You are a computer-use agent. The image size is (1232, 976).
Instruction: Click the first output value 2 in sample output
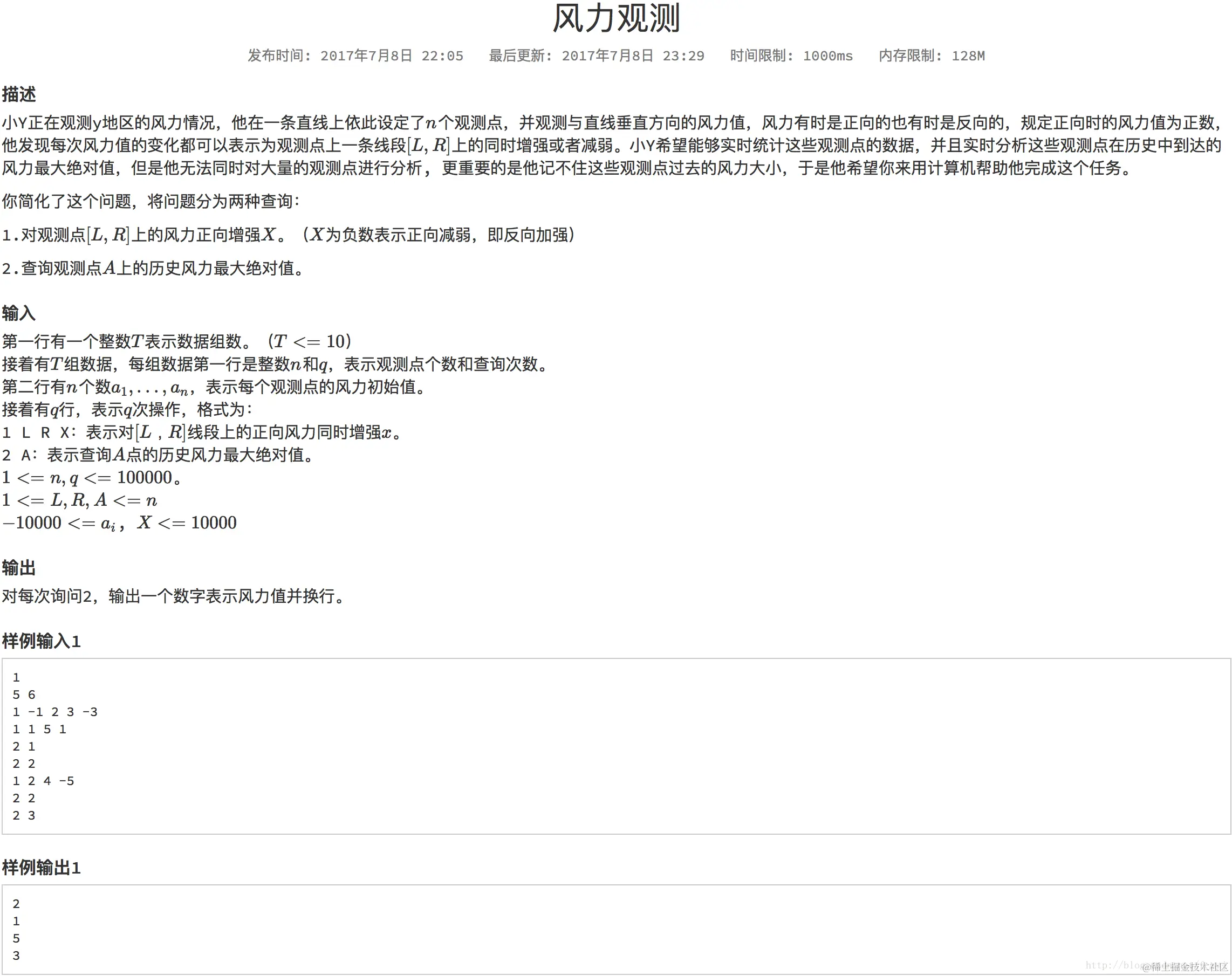(16, 903)
